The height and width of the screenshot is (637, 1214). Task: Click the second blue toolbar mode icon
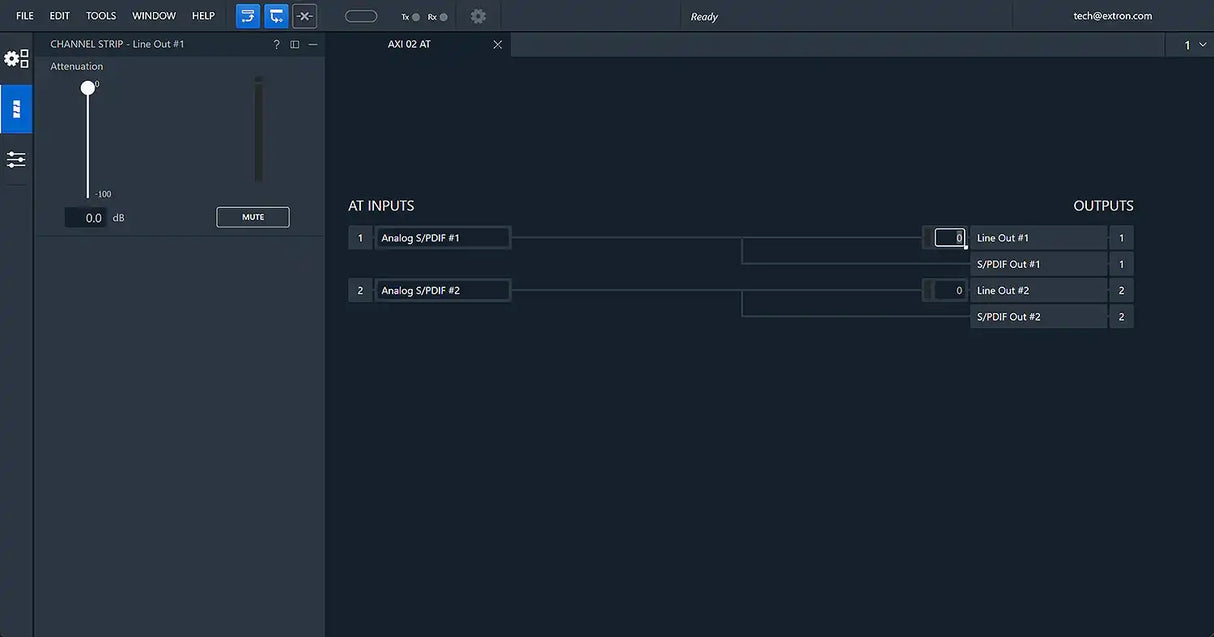coord(276,16)
